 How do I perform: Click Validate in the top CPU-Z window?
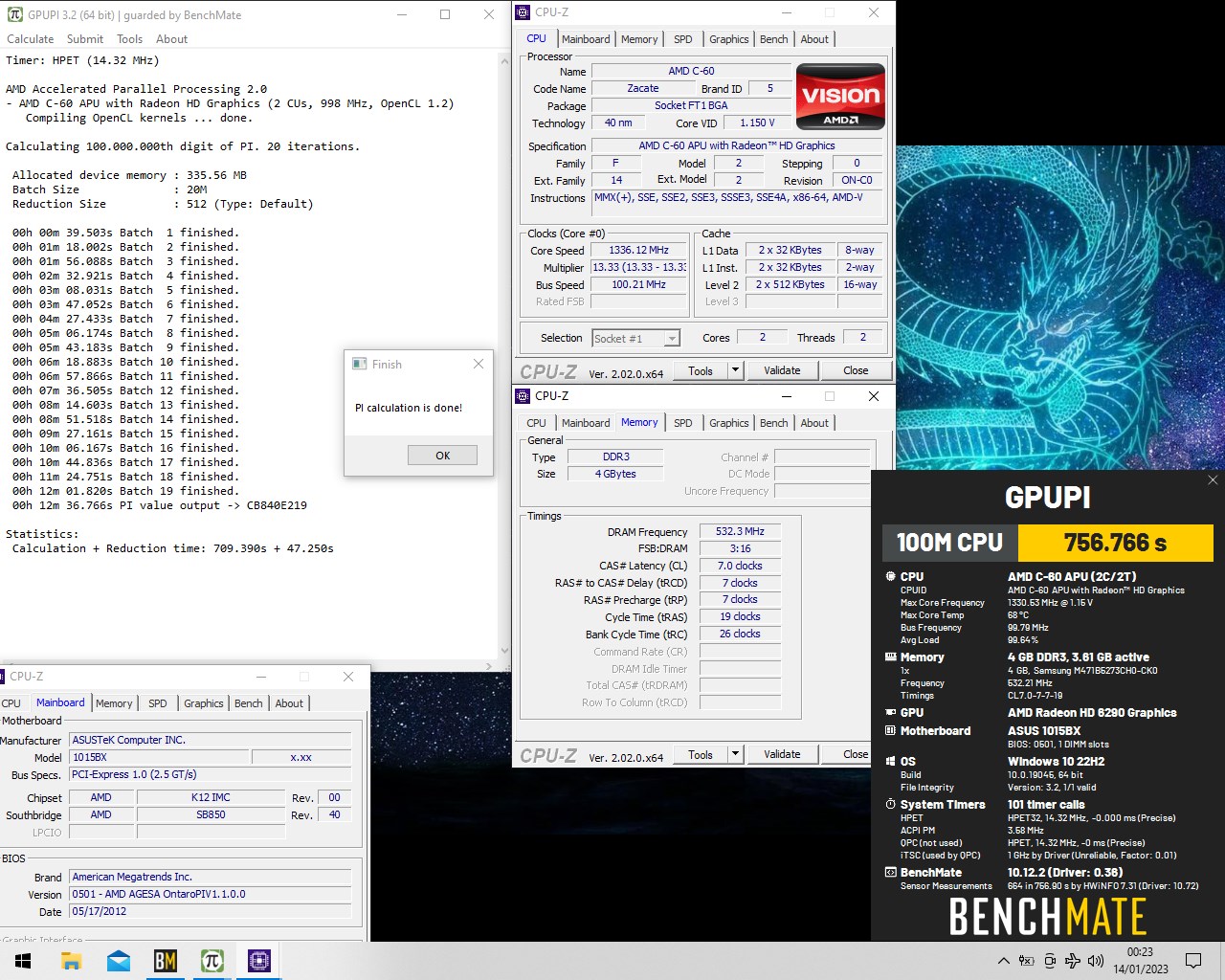pos(782,370)
